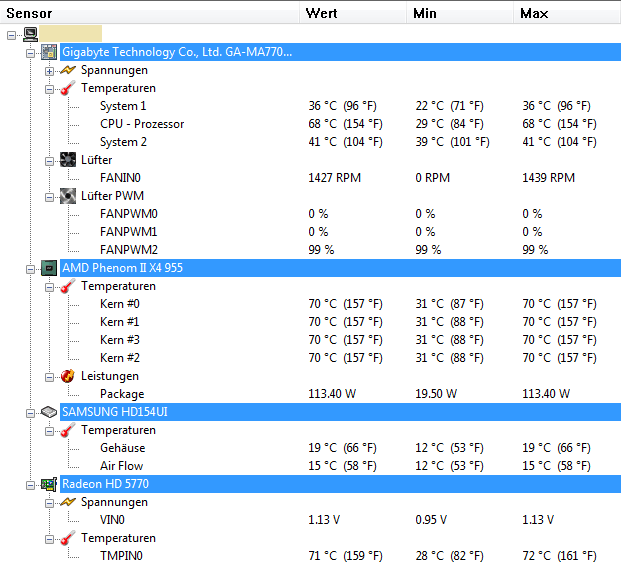Collapse Temperaturen under AMD Phenom II
Screen dimensions: 621x577
point(49,287)
